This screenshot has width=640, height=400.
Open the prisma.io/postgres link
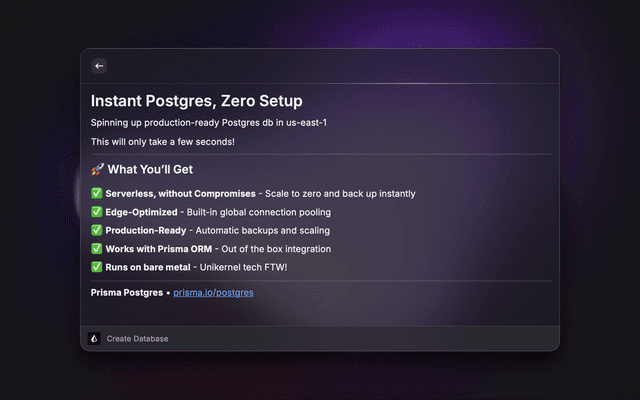click(213, 292)
